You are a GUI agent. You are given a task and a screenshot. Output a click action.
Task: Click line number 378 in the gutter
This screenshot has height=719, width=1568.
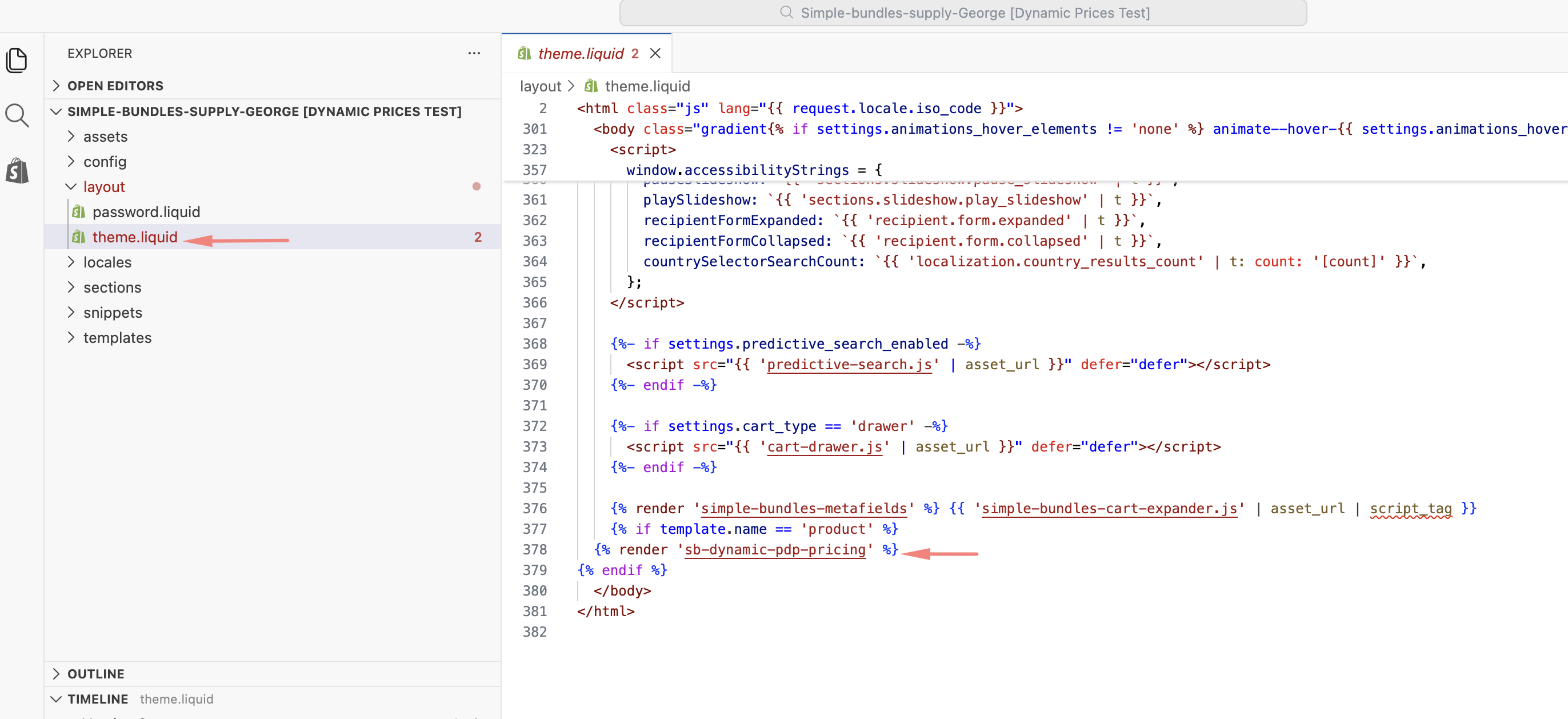click(534, 550)
